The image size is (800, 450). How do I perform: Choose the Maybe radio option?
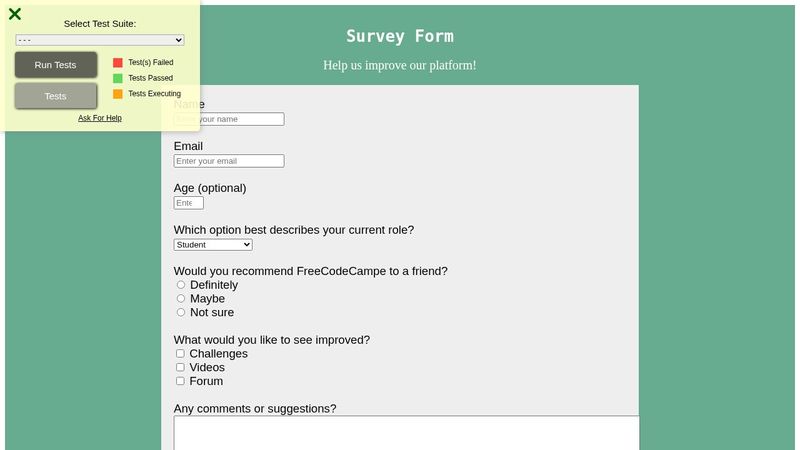tap(181, 298)
